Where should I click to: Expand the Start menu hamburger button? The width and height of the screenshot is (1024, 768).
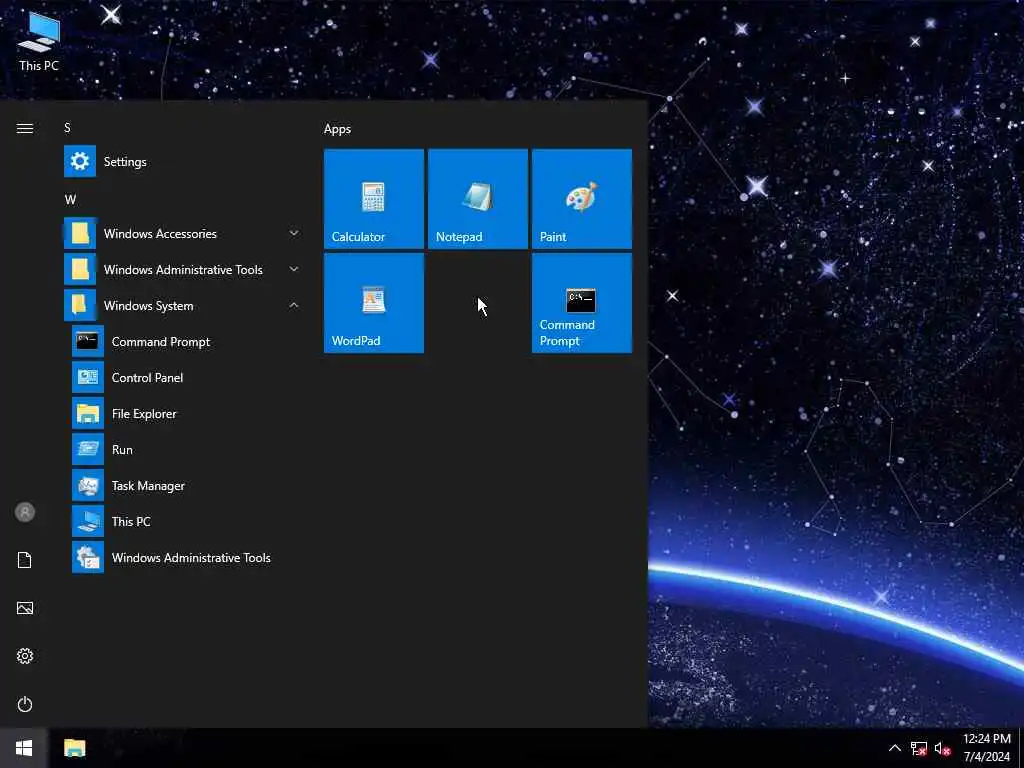click(x=25, y=128)
